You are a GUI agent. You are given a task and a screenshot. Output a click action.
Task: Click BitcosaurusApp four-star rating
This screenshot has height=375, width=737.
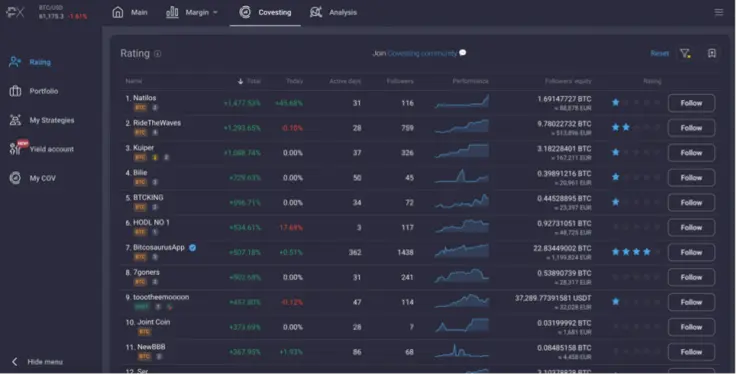click(x=635, y=252)
